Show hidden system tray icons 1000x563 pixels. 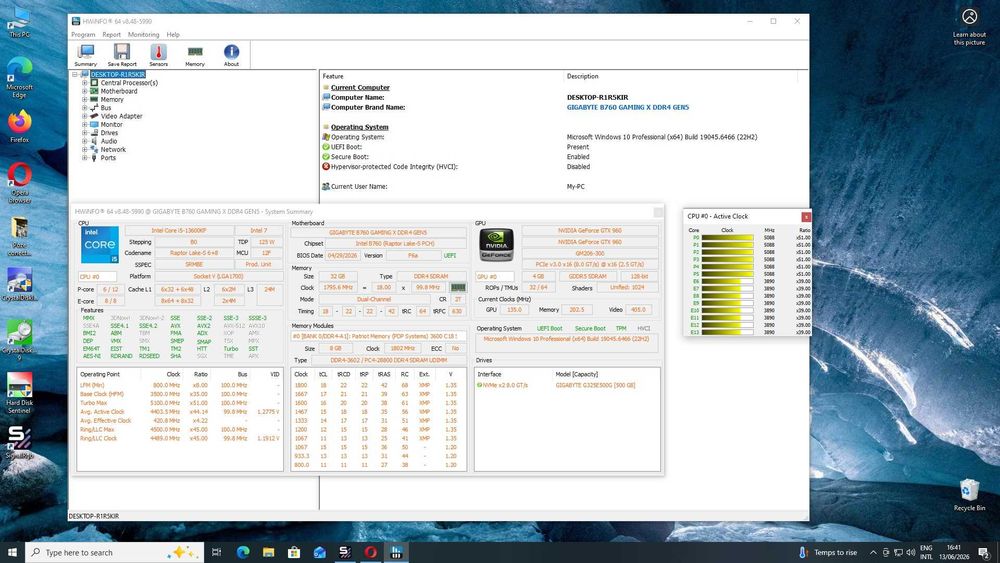(x=872, y=552)
